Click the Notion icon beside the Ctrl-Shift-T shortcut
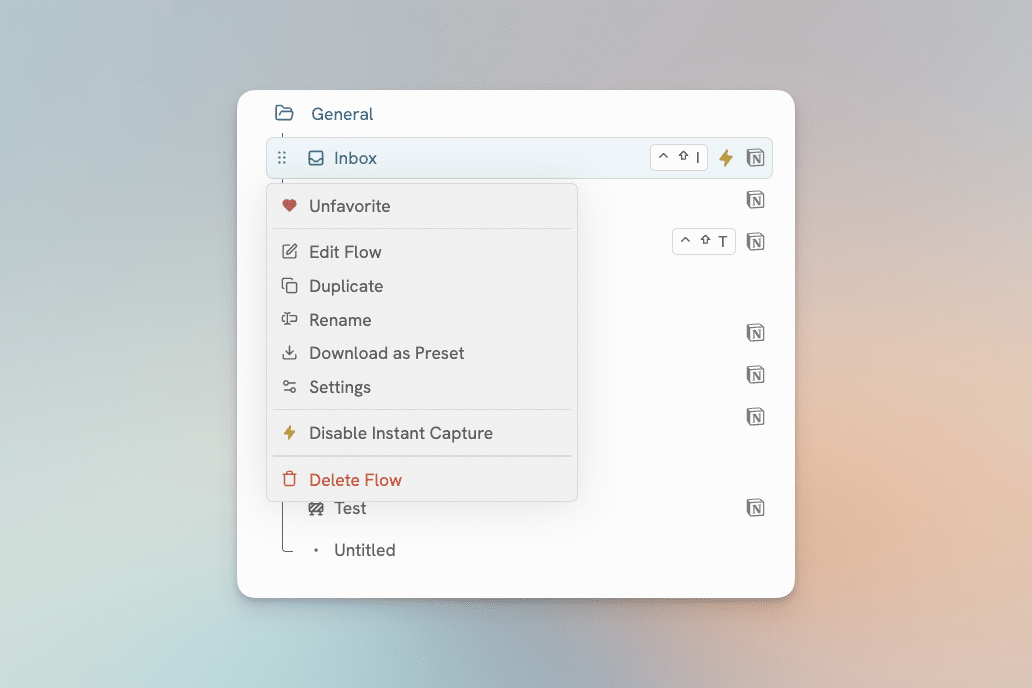 click(756, 241)
